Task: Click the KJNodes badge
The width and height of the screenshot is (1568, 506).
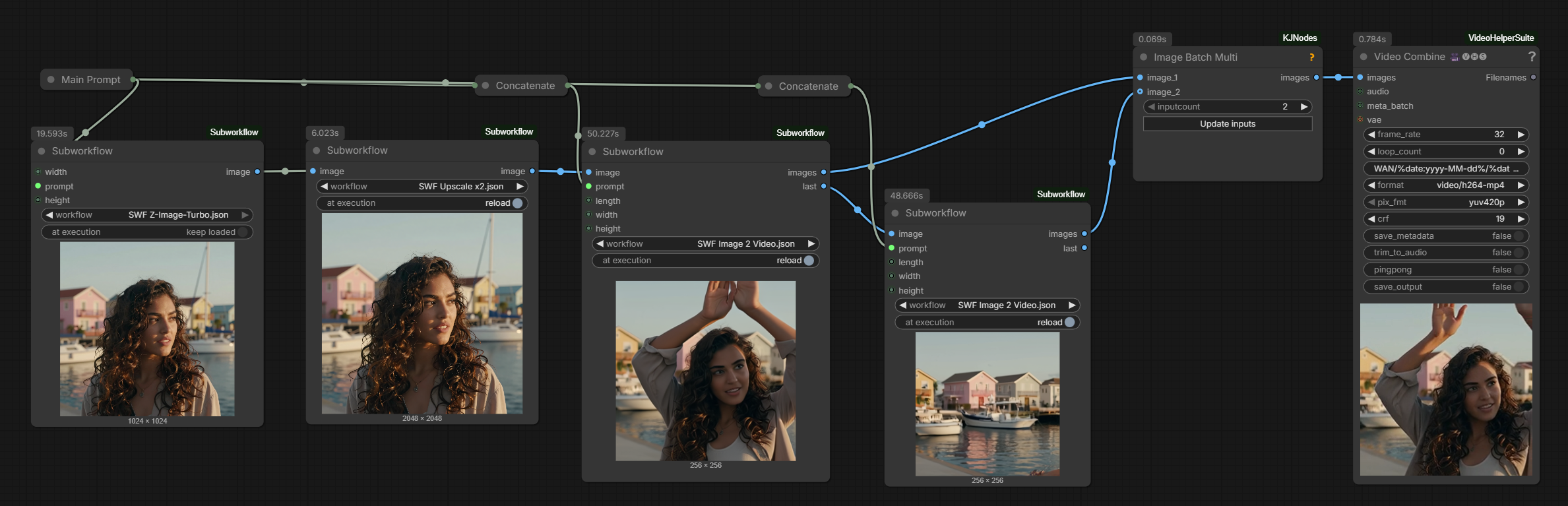Action: click(1300, 38)
